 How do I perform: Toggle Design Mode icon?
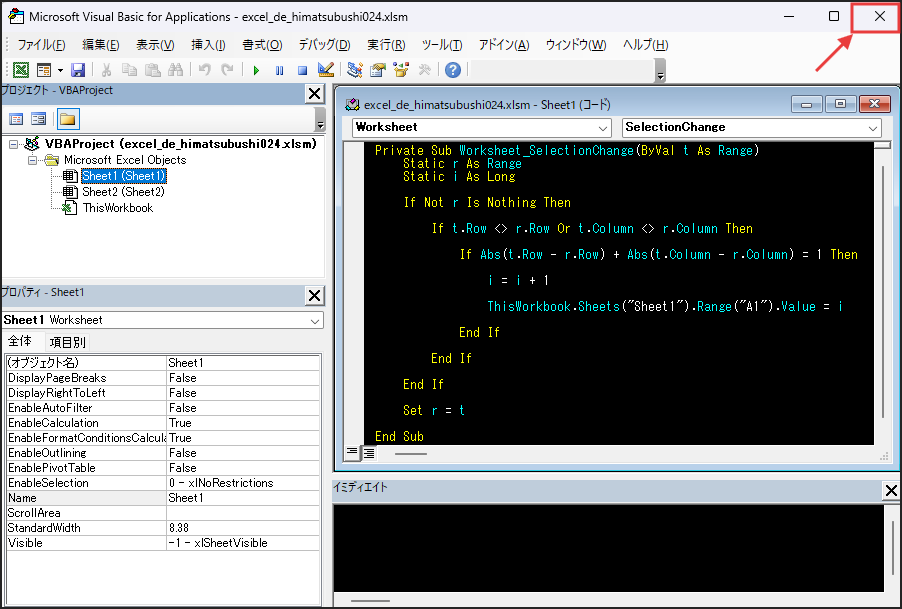click(326, 70)
